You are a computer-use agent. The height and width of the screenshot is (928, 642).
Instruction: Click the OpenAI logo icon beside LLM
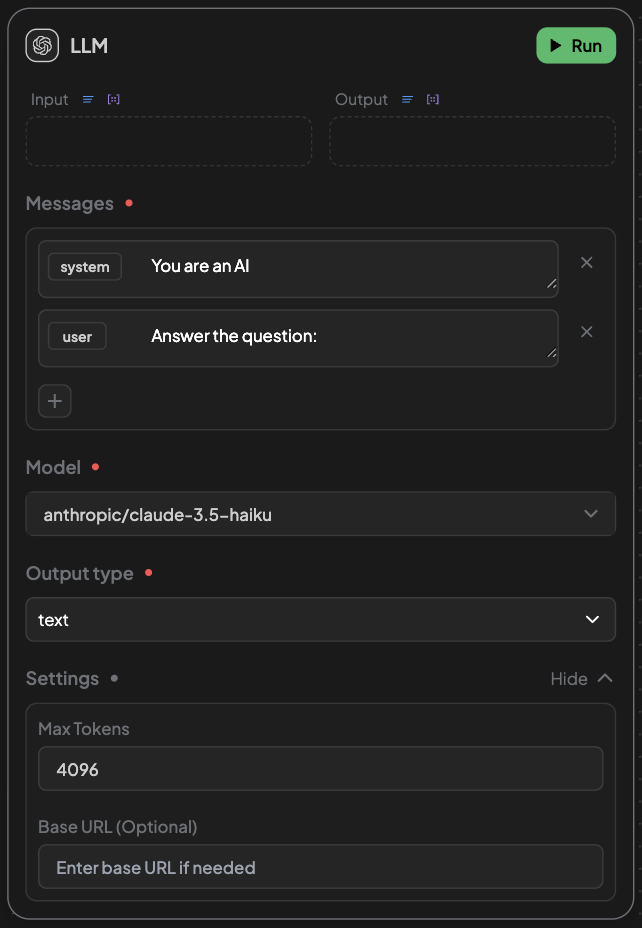click(x=42, y=46)
